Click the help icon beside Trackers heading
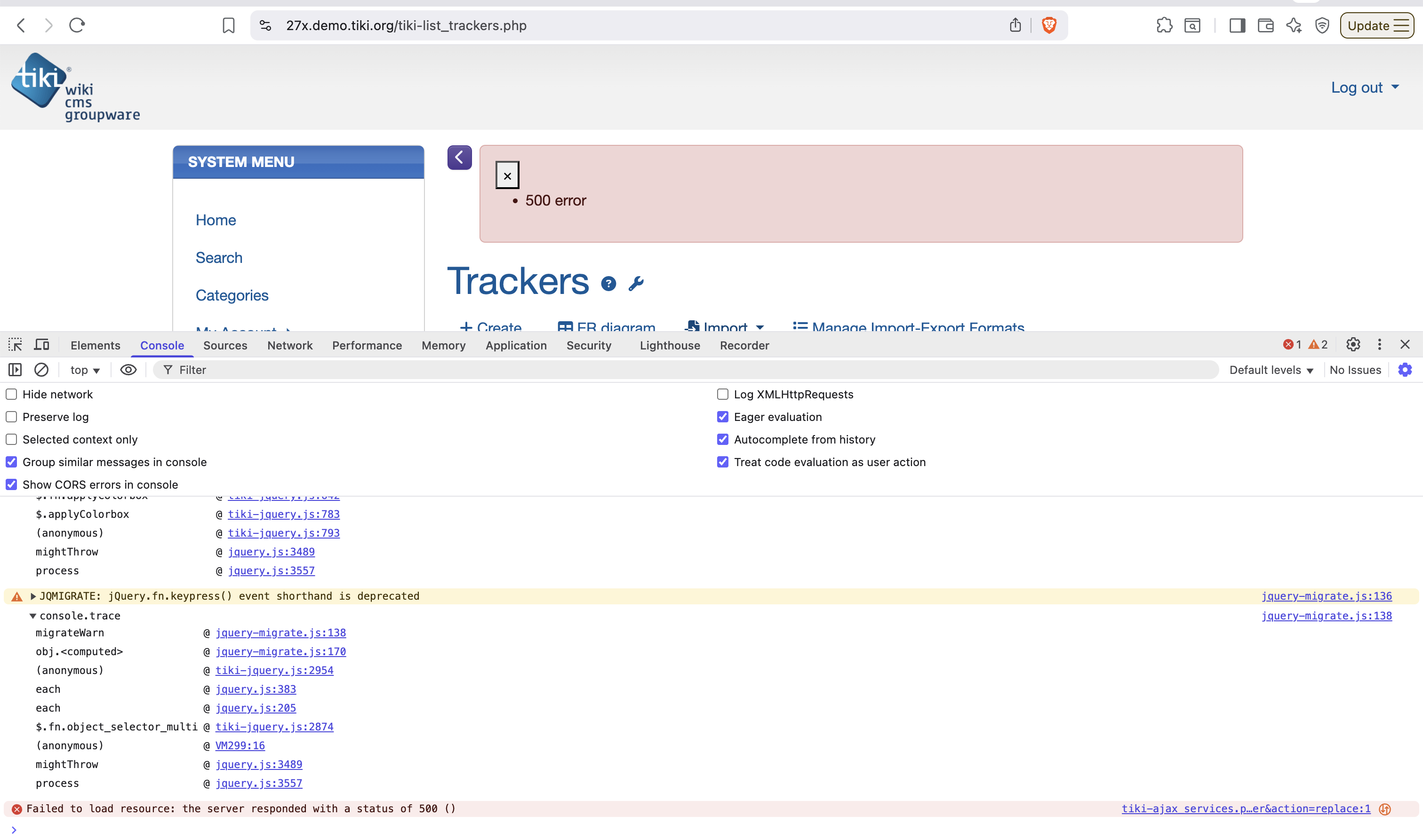Screen dimensions: 1423x840 pos(608,284)
